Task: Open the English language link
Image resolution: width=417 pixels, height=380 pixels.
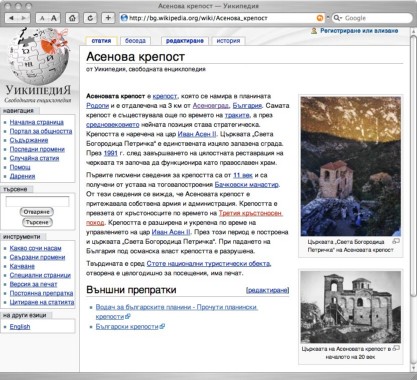Action: pos(20,327)
